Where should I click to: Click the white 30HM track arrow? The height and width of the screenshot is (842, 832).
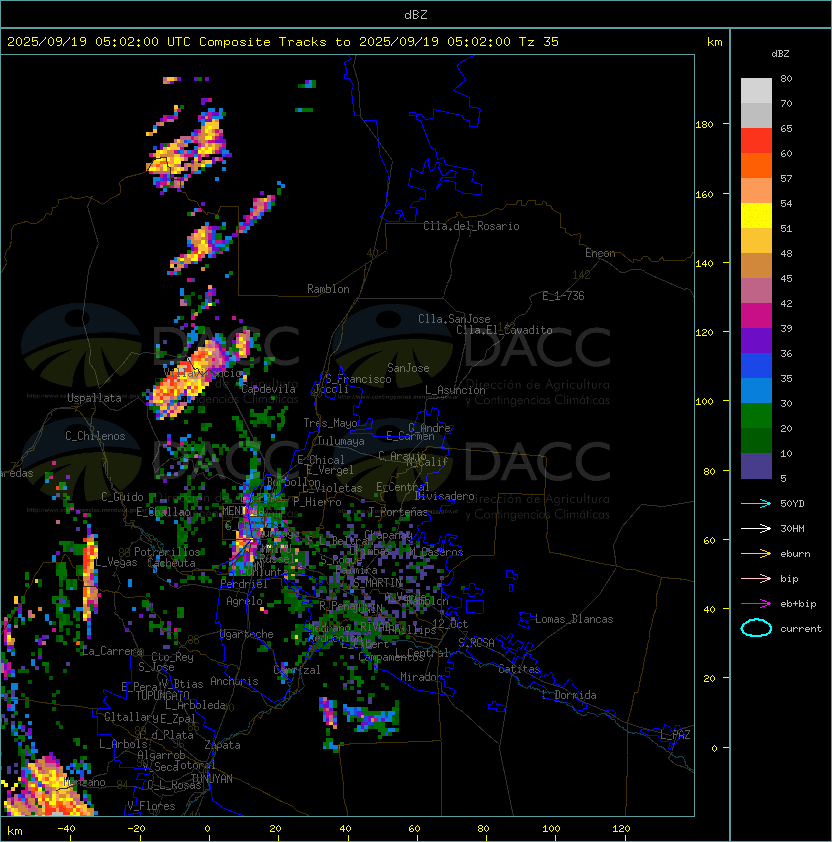coord(756,528)
